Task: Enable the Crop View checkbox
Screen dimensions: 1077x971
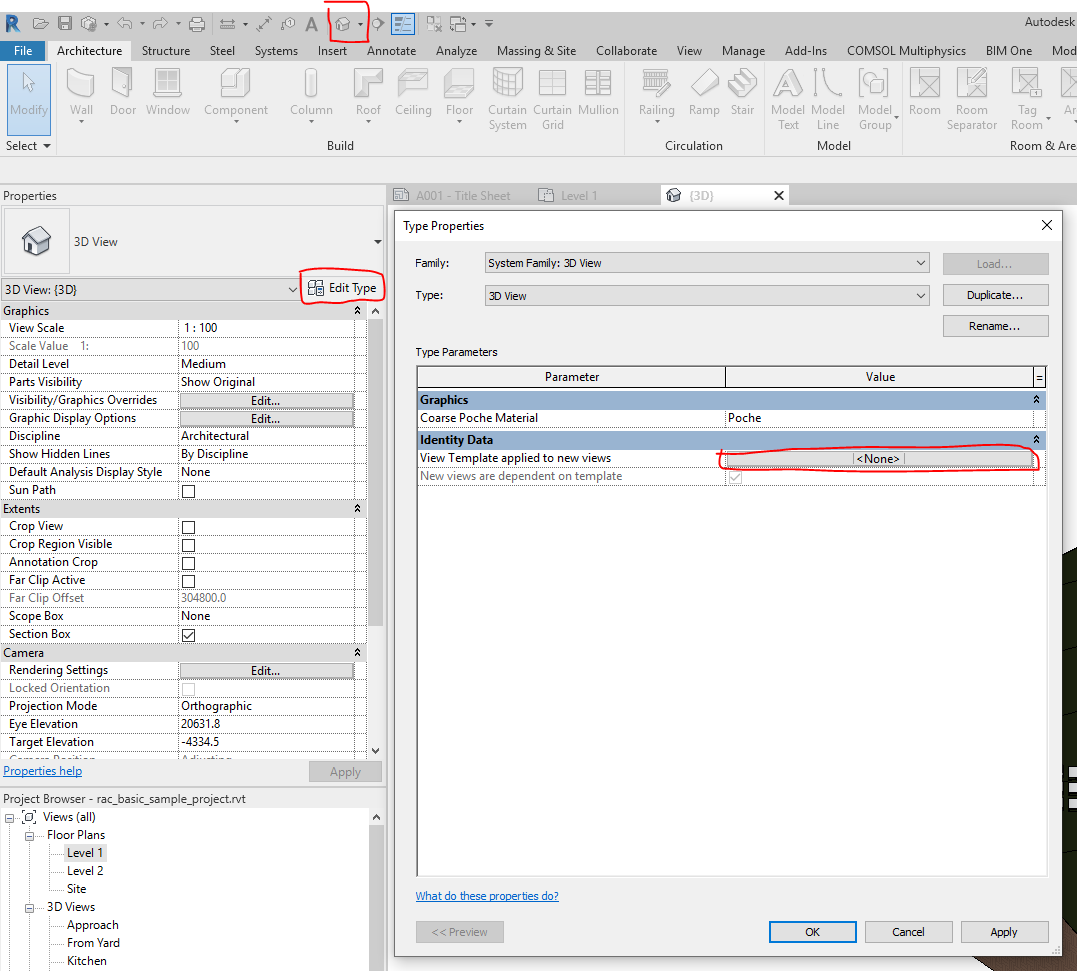Action: point(188,527)
